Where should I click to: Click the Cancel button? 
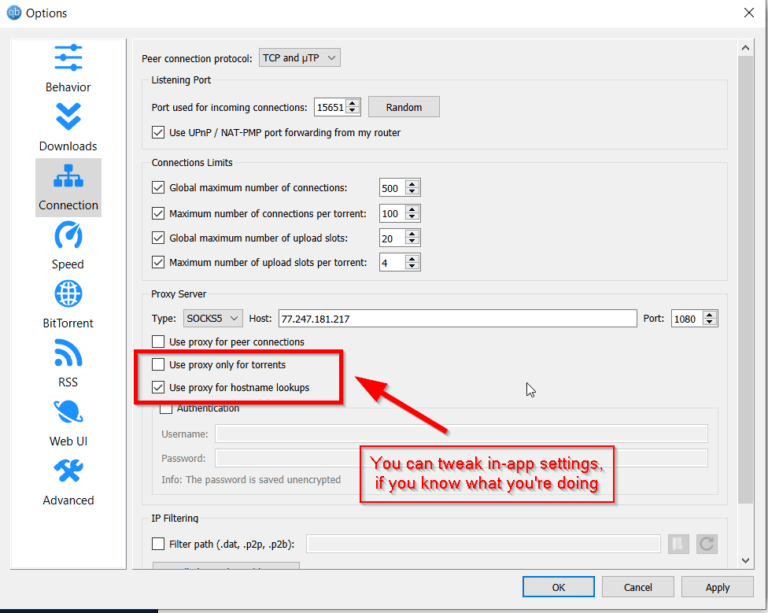[x=638, y=587]
